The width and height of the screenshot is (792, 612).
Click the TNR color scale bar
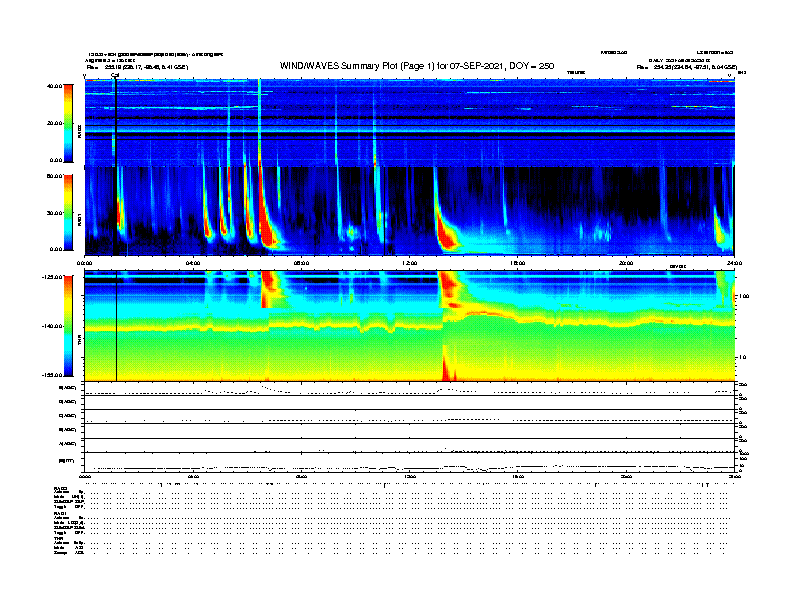coord(68,326)
